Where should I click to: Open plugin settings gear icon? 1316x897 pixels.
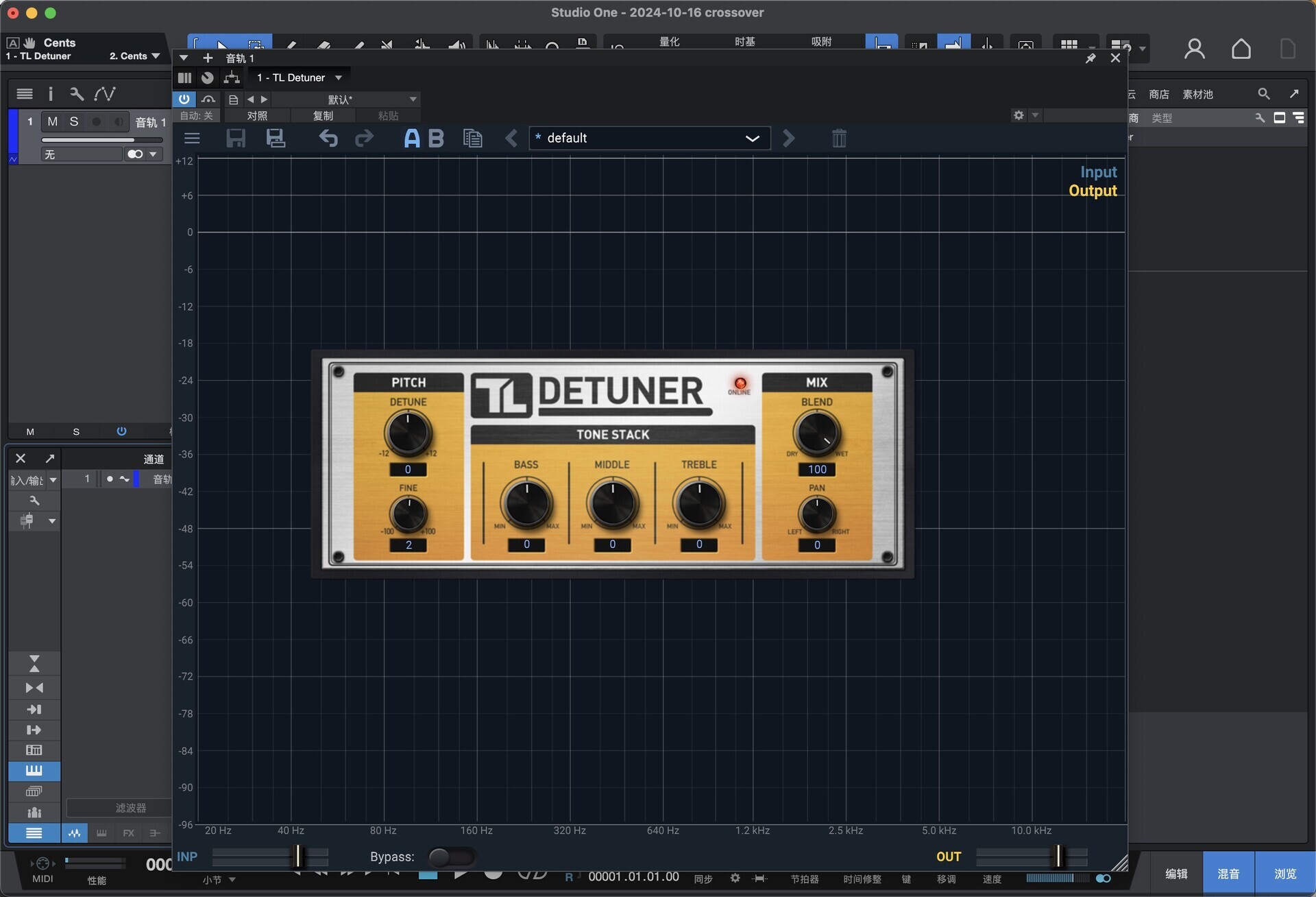[x=1019, y=115]
